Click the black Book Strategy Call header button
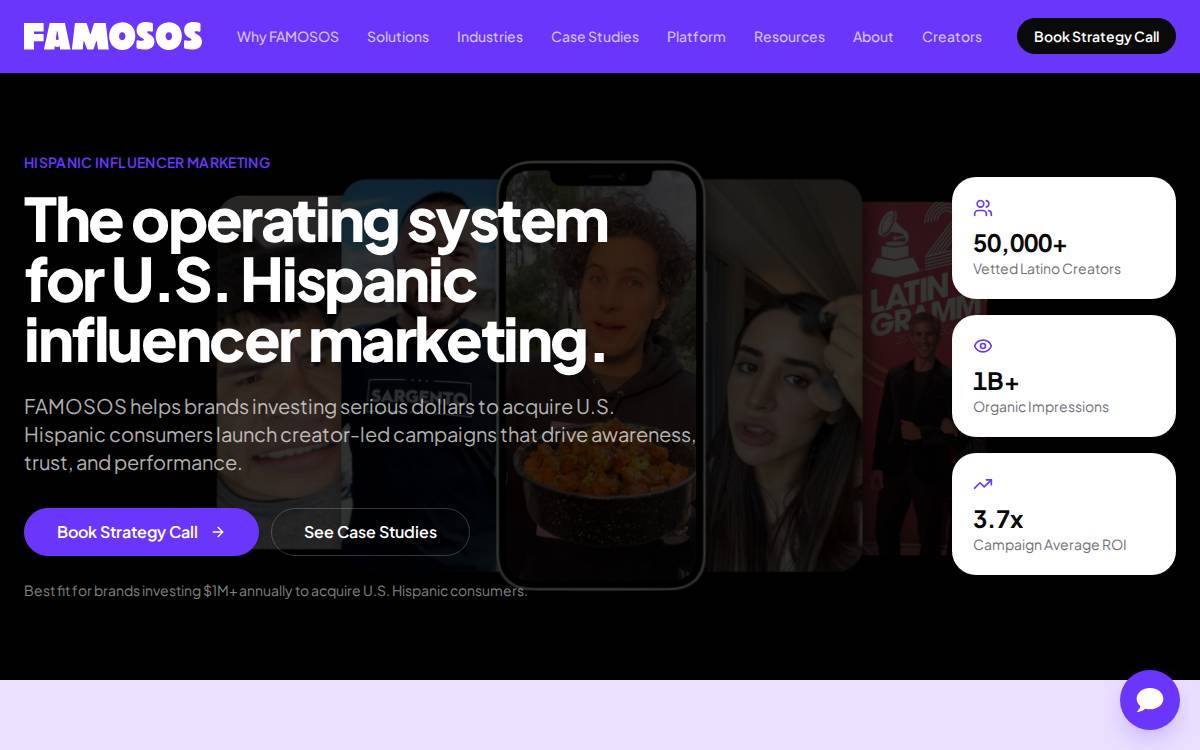Screen dimensions: 1200x750 [1096, 36]
